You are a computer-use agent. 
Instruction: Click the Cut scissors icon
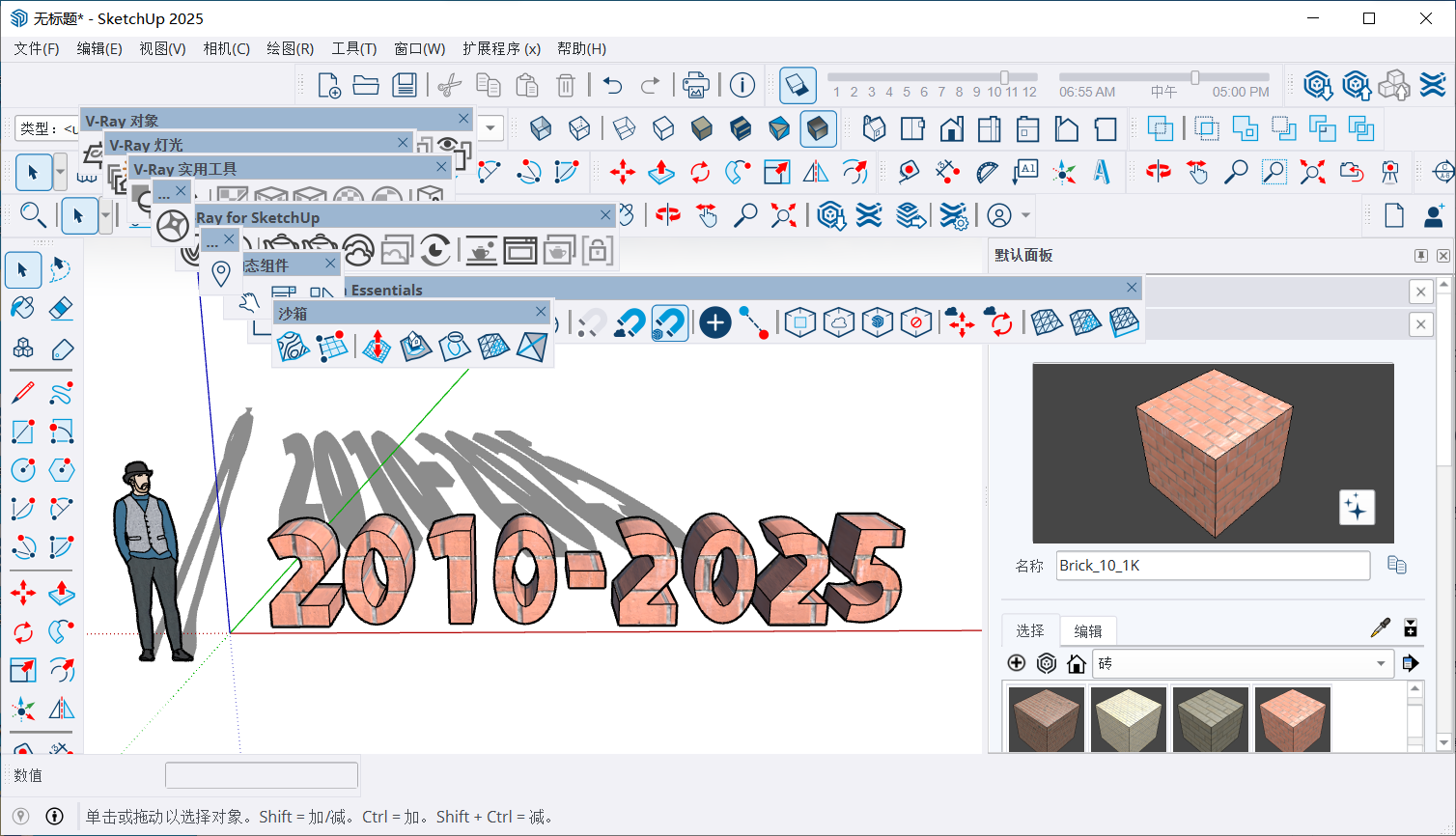[449, 85]
